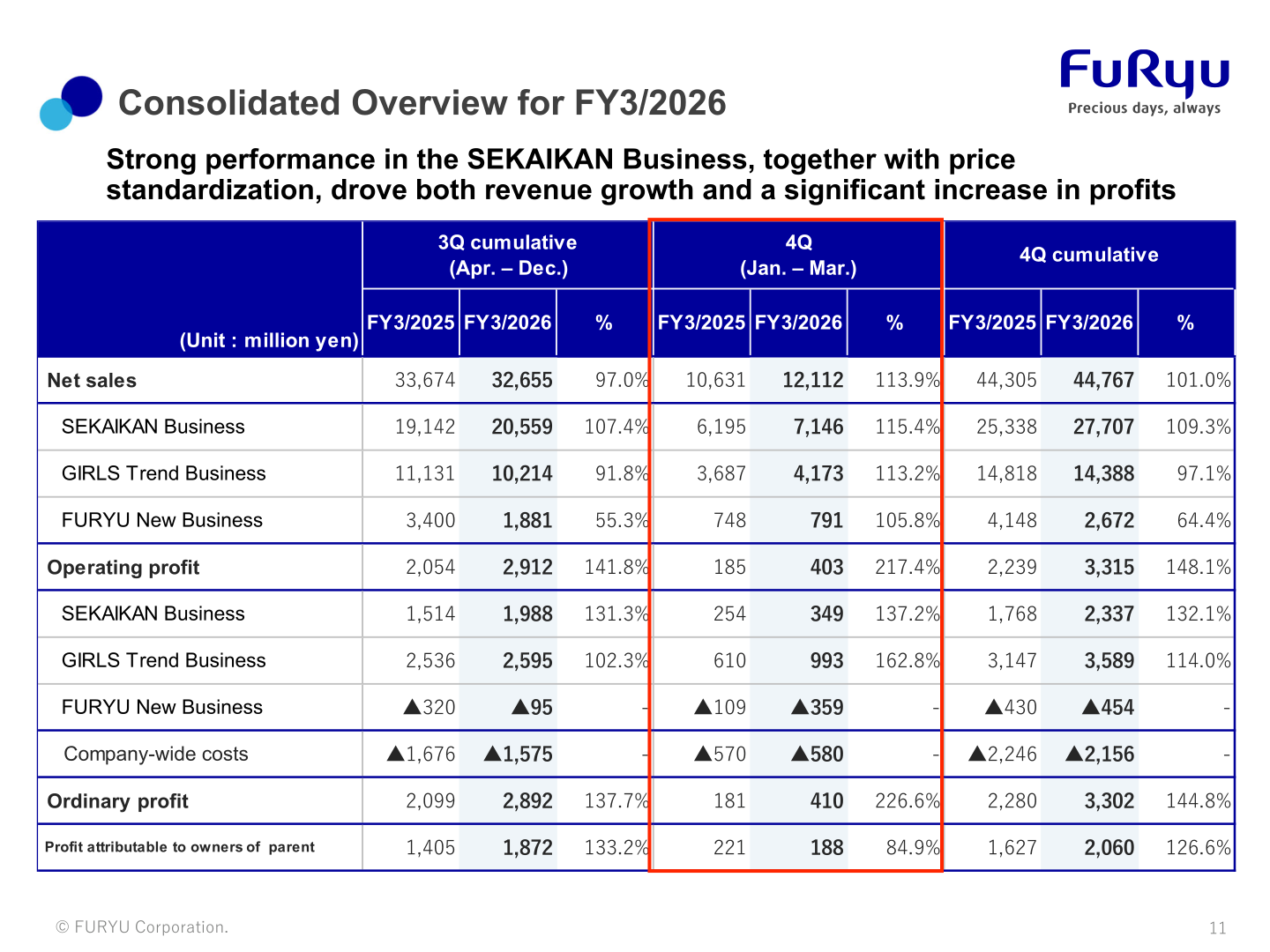Click the '4Q (Jan. – Mar.)' column header

click(798, 255)
